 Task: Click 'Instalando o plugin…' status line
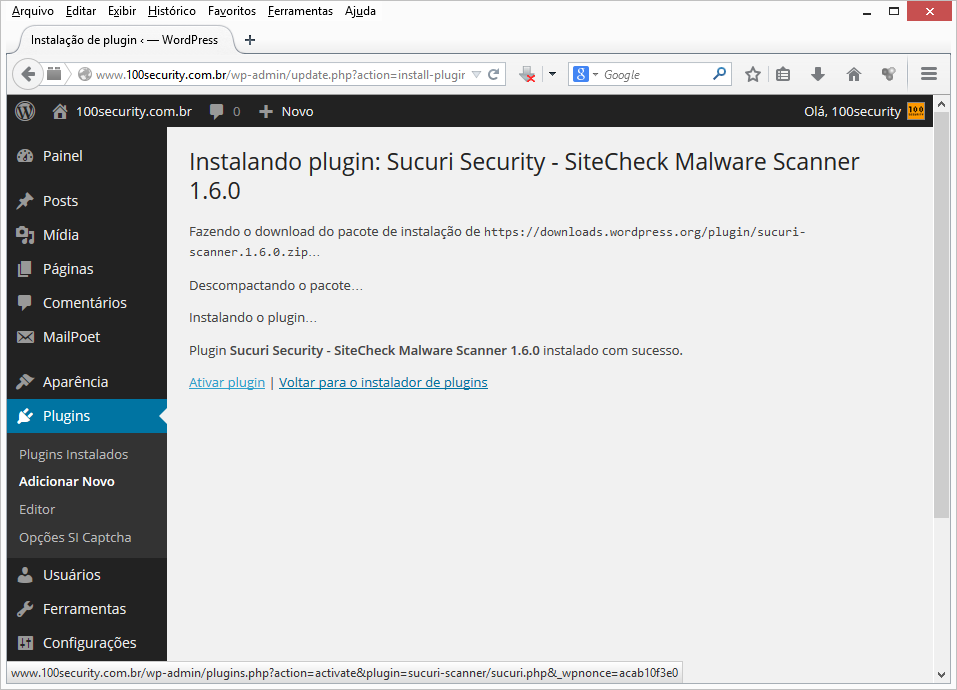[x=253, y=318]
